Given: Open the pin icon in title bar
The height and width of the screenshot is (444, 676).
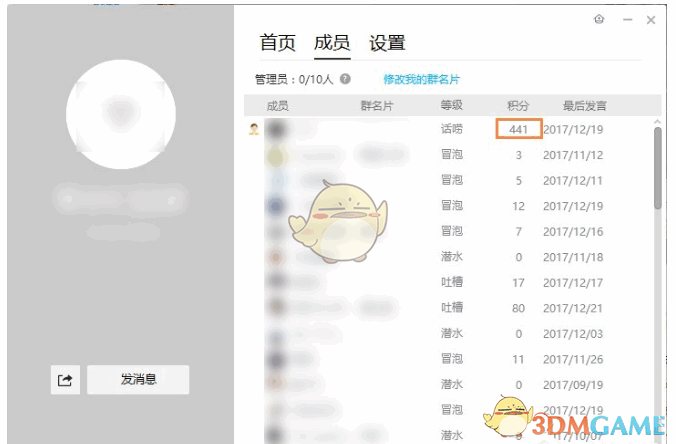Looking at the screenshot, I should tap(599, 19).
